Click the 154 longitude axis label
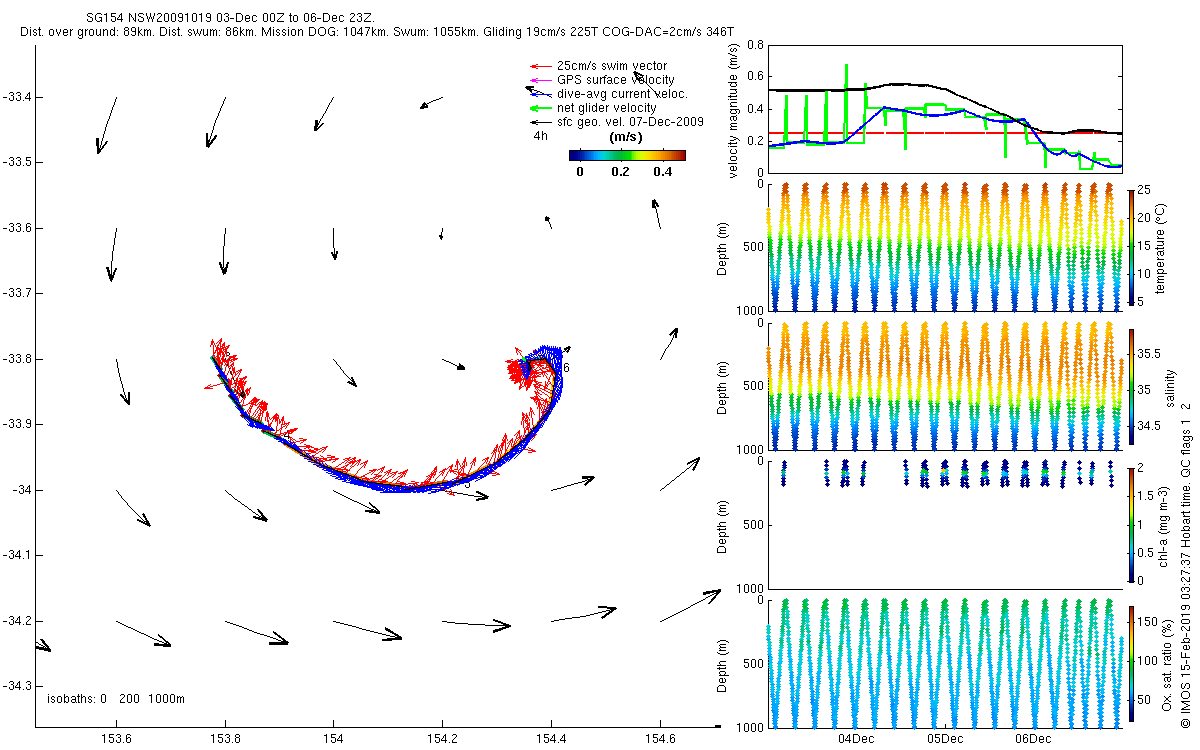Viewport: 1200px width, 750px height. 333,739
